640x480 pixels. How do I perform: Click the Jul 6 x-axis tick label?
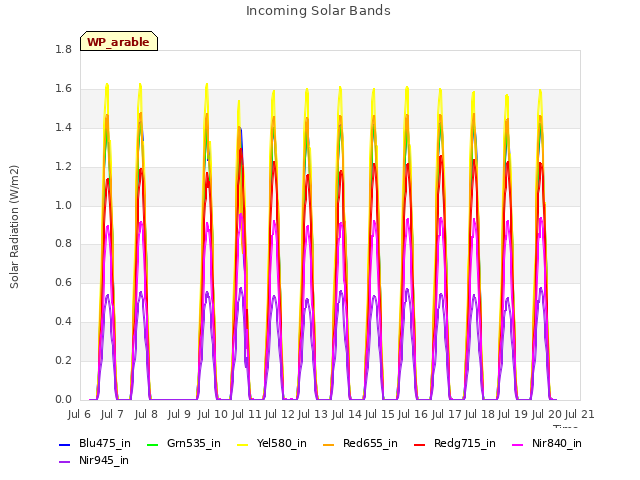[x=79, y=415]
